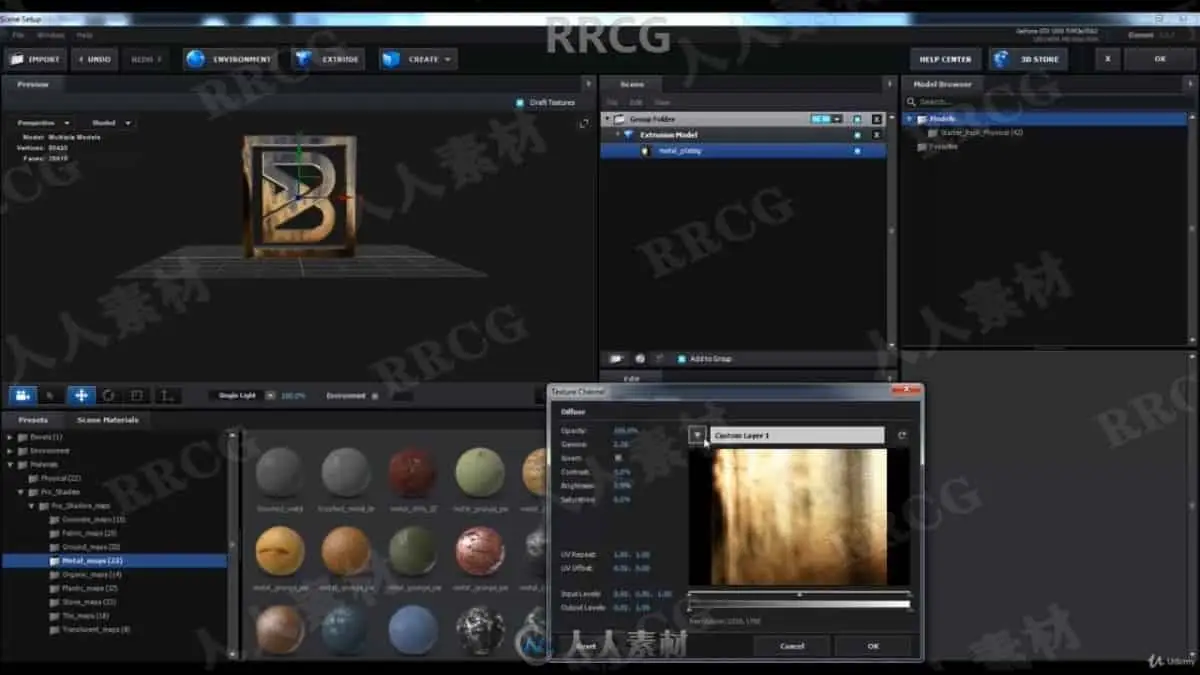This screenshot has width=1200, height=675.
Task: Select the scale transform tool
Action: (x=137, y=395)
